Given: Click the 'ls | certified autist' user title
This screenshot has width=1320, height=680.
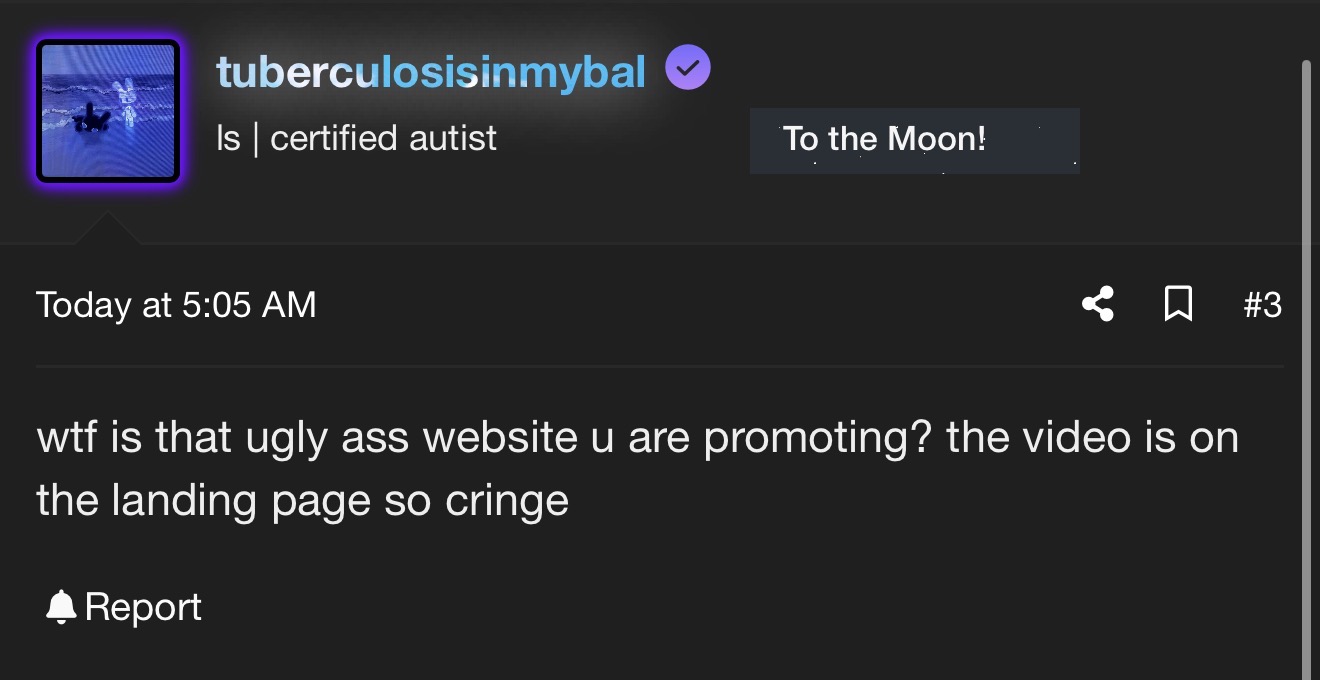Looking at the screenshot, I should pyautogui.click(x=356, y=138).
